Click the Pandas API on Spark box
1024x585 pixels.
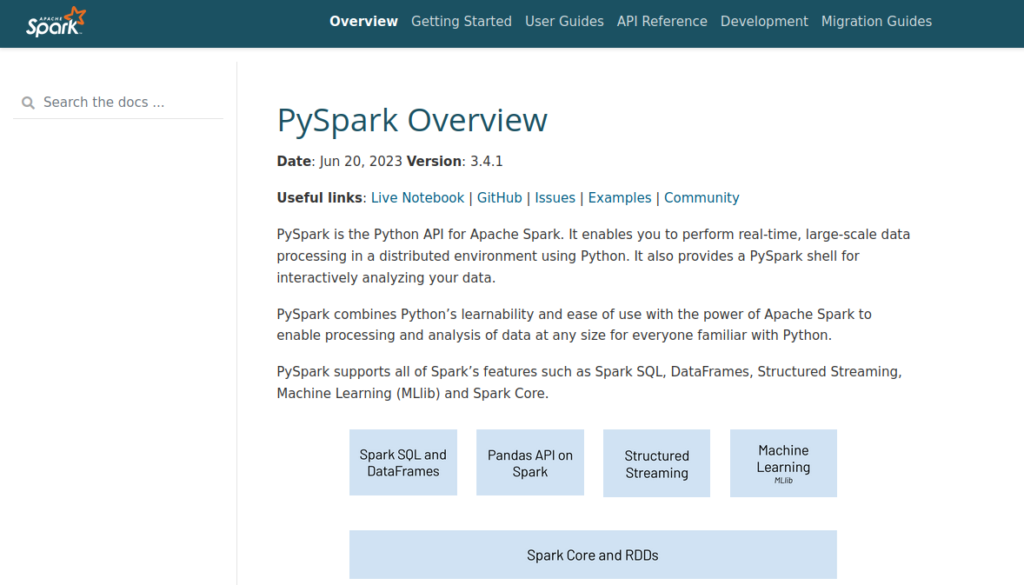(530, 462)
